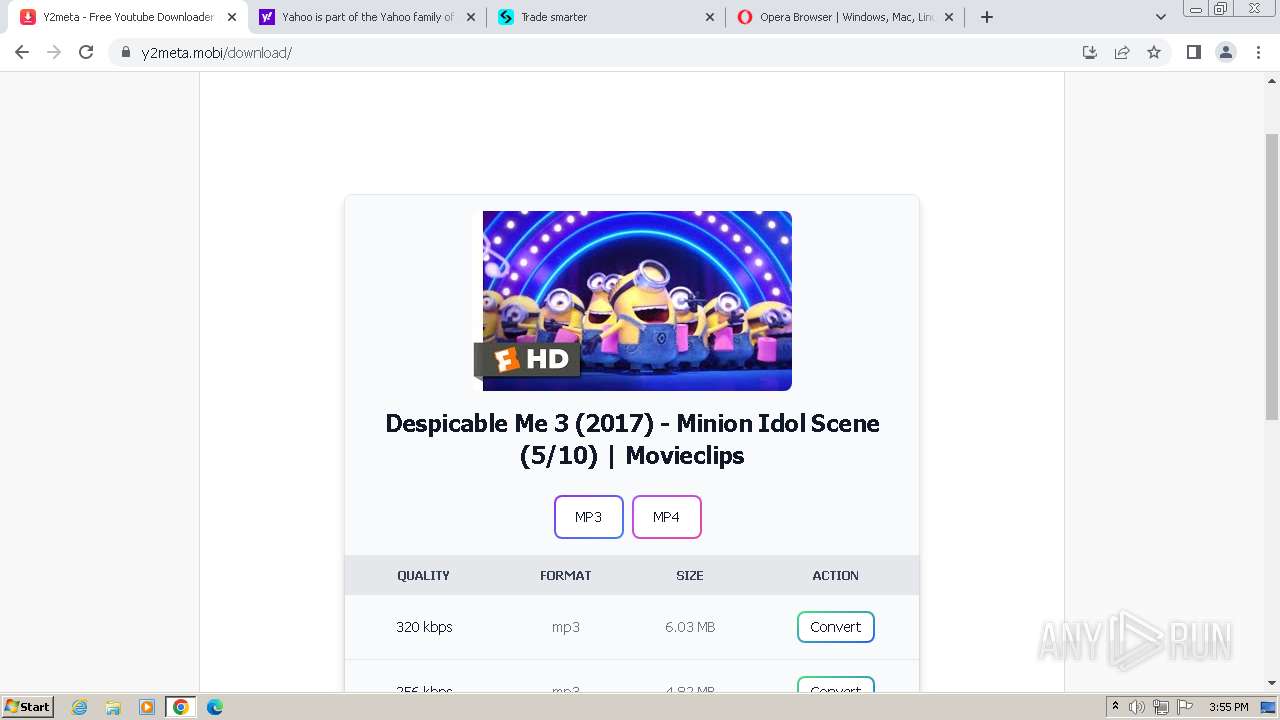Image resolution: width=1280 pixels, height=720 pixels.
Task: Select the MP3 format button
Action: pos(589,517)
